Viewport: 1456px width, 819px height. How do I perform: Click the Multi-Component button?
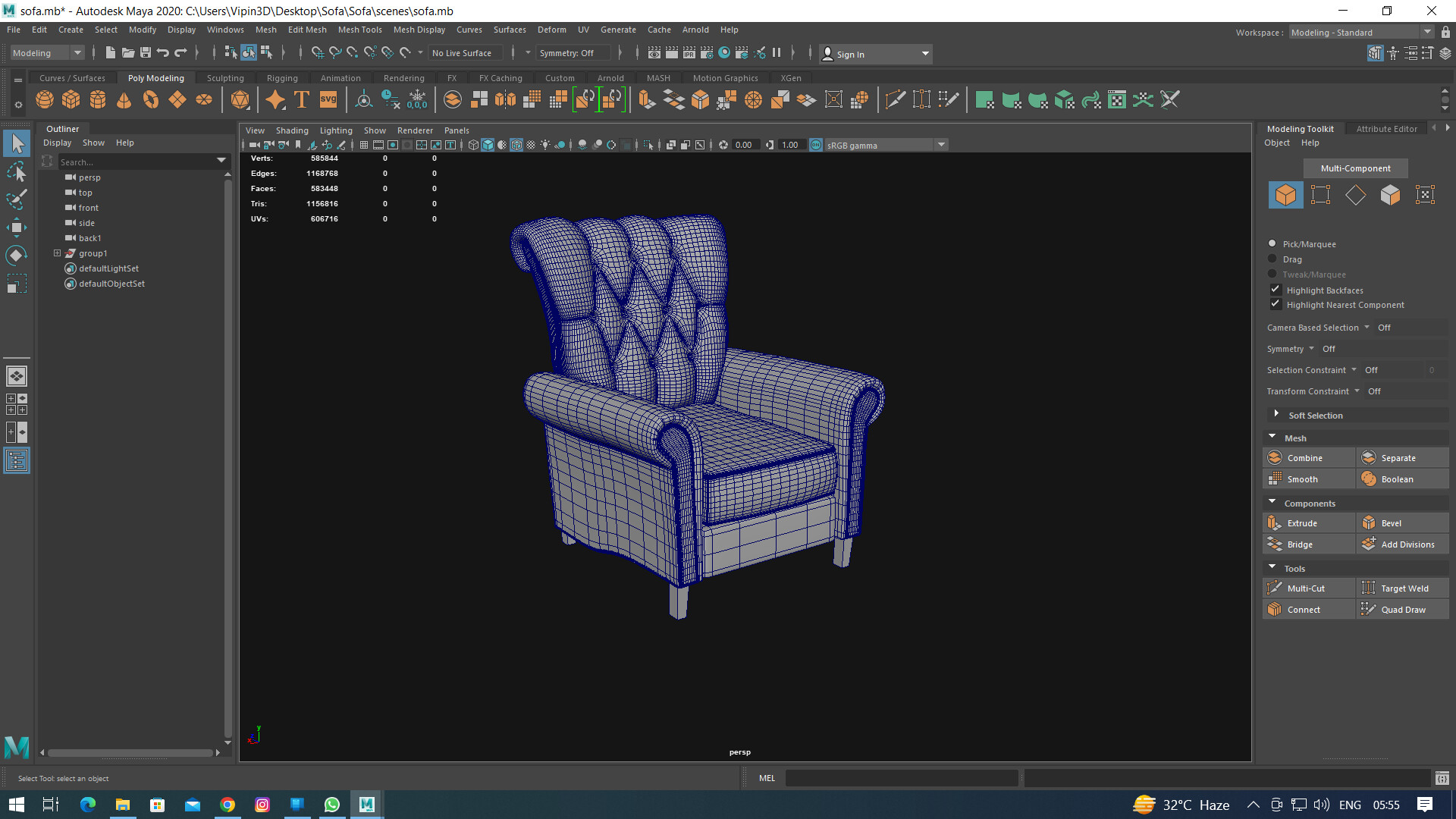[1355, 168]
